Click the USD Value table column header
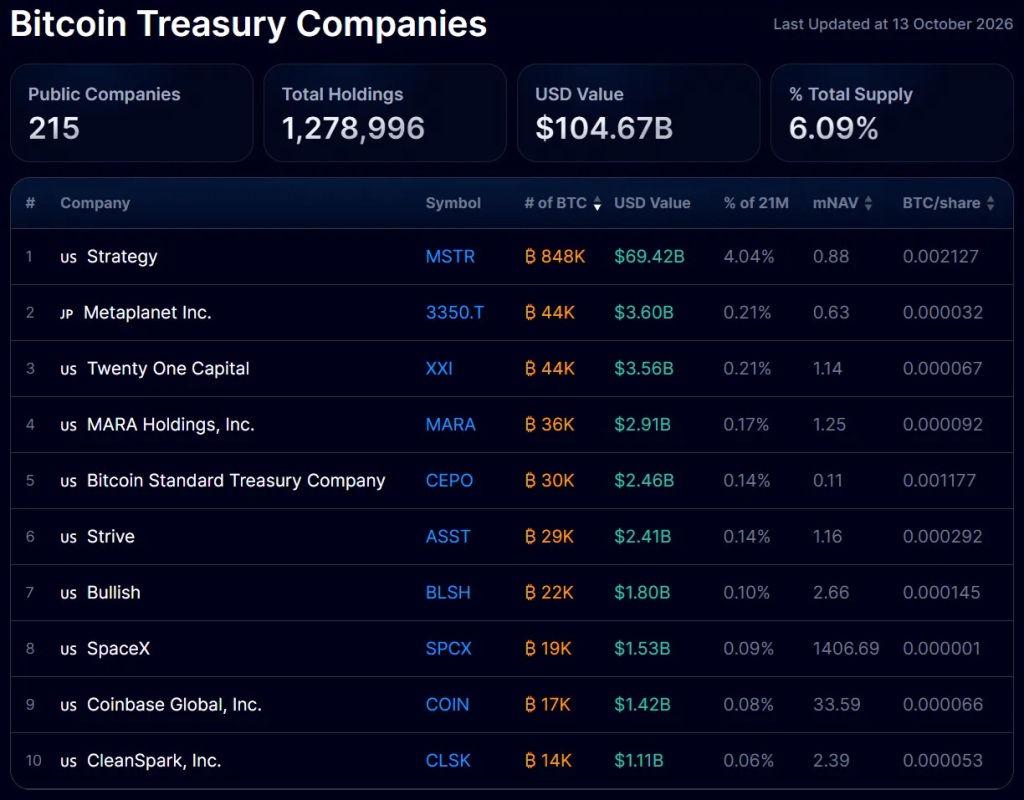The width and height of the screenshot is (1024, 800). click(x=652, y=203)
